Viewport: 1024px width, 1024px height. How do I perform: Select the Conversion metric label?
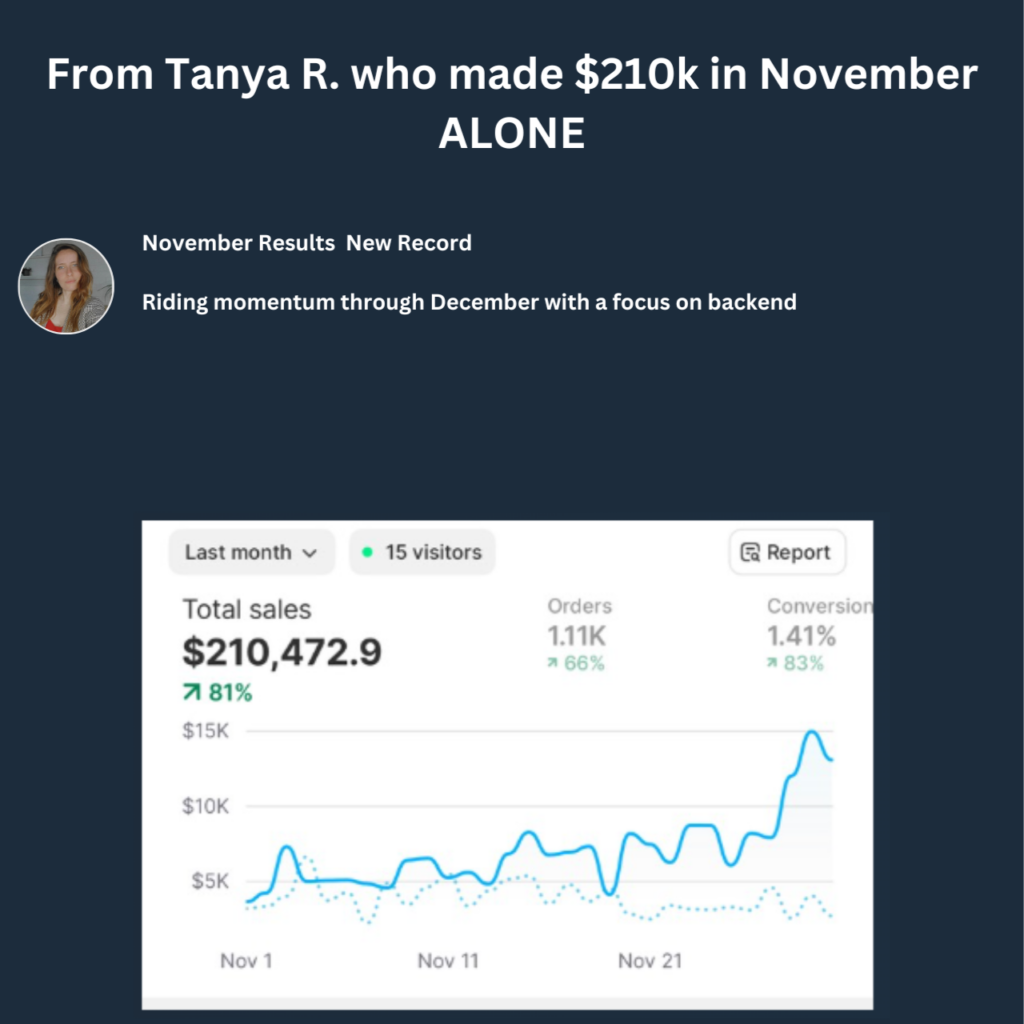(818, 606)
